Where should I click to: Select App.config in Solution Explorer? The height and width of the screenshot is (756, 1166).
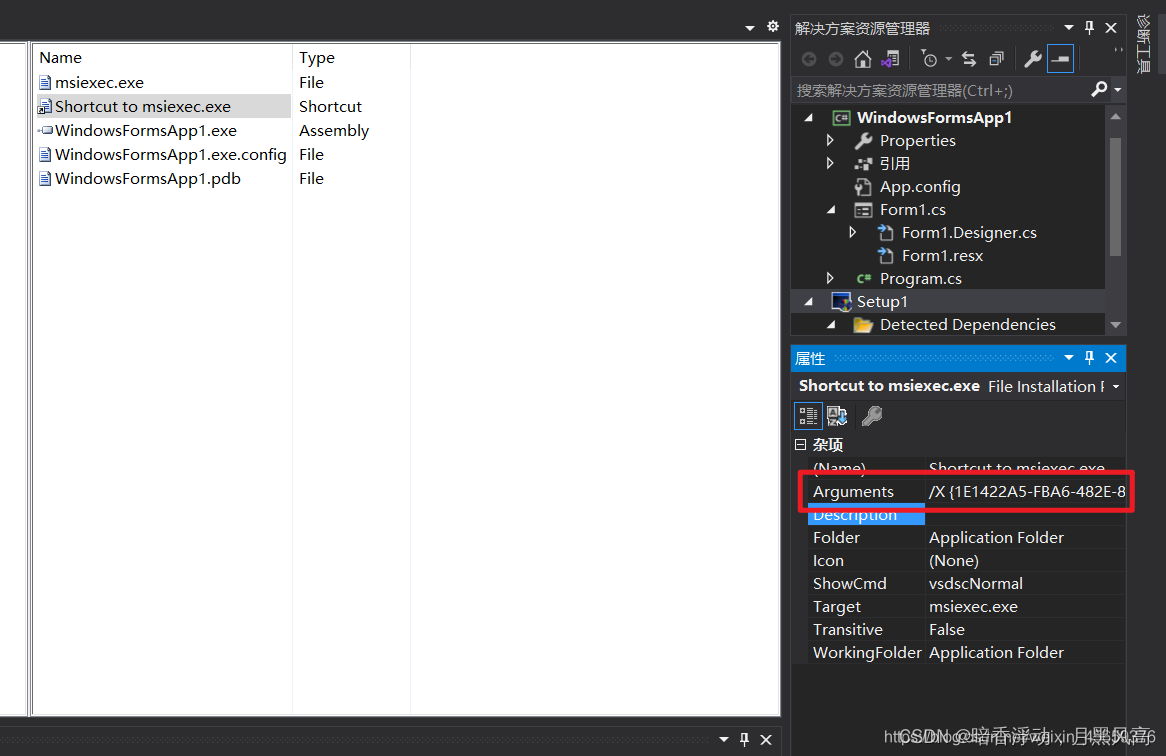[x=920, y=187]
